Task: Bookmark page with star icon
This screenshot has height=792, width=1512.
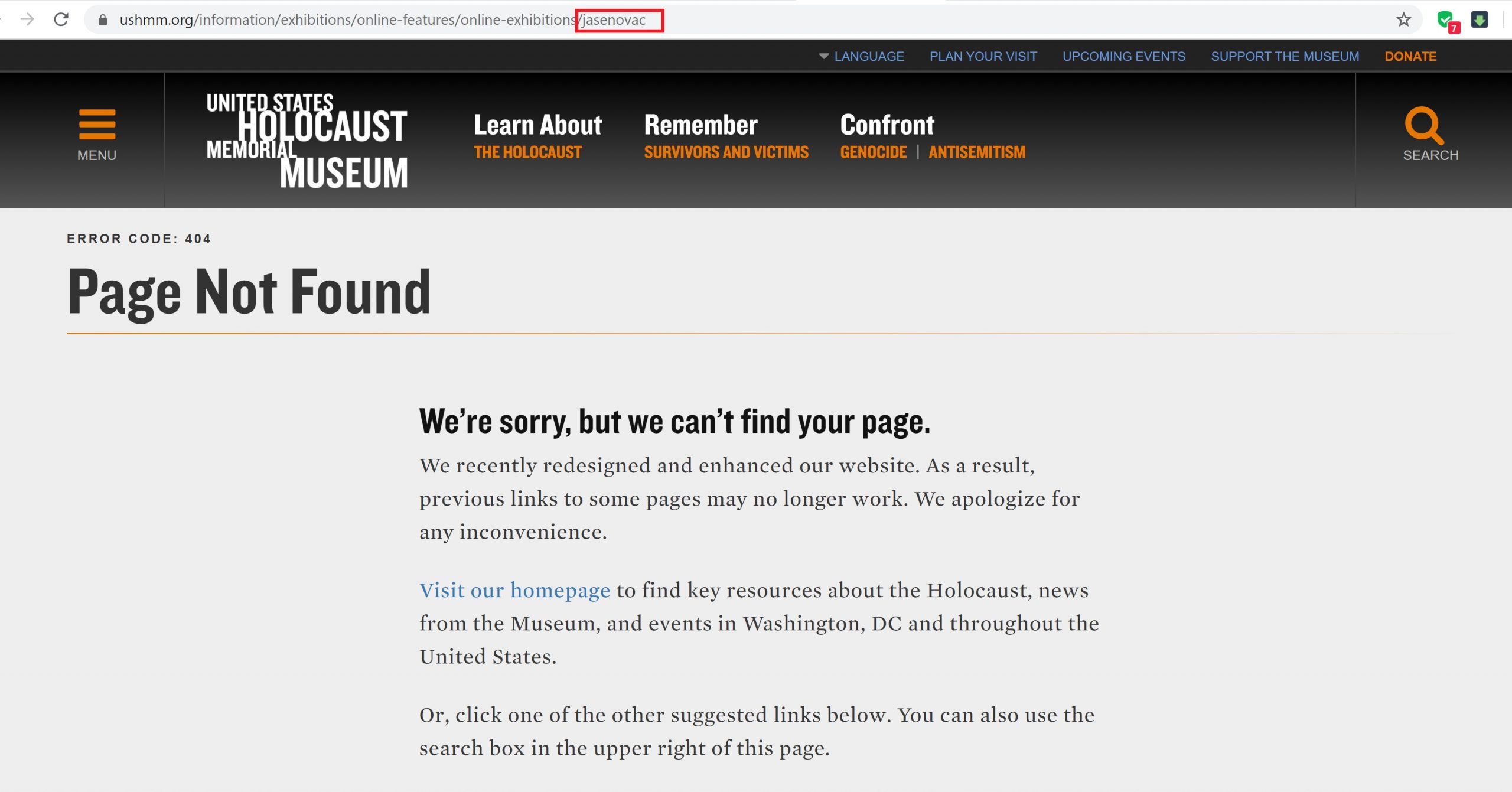Action: point(1403,20)
